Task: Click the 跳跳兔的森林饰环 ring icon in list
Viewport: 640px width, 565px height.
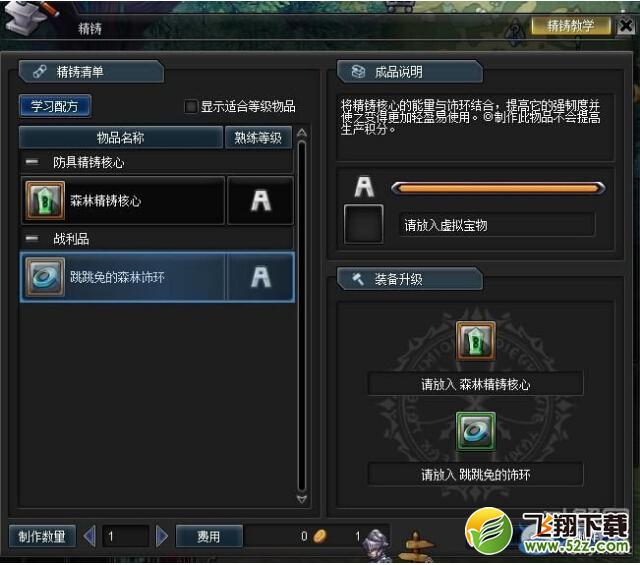Action: pyautogui.click(x=45, y=277)
